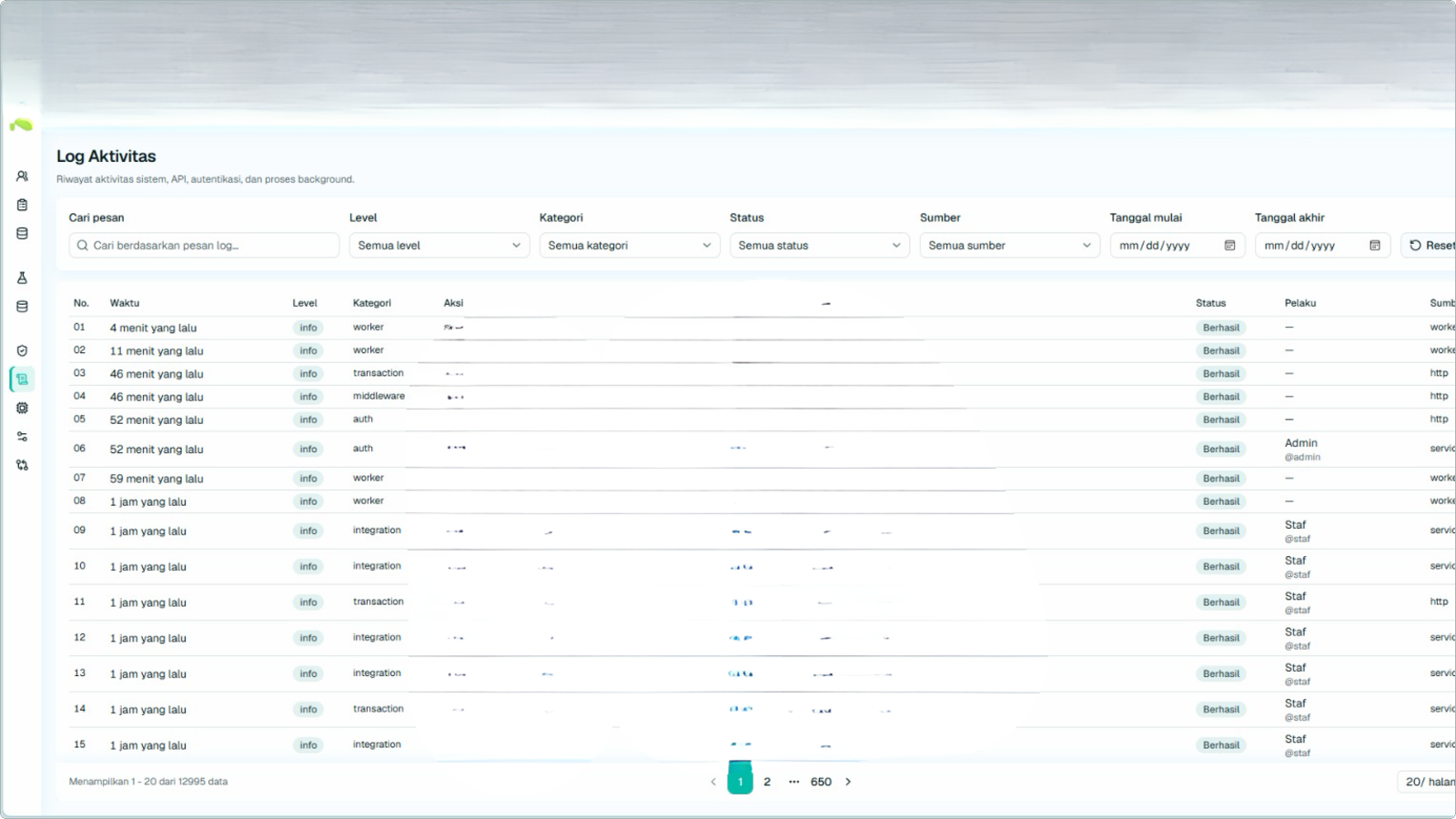This screenshot has height=819, width=1456.
Task: Open the shield security sidebar icon
Action: pyautogui.click(x=22, y=350)
